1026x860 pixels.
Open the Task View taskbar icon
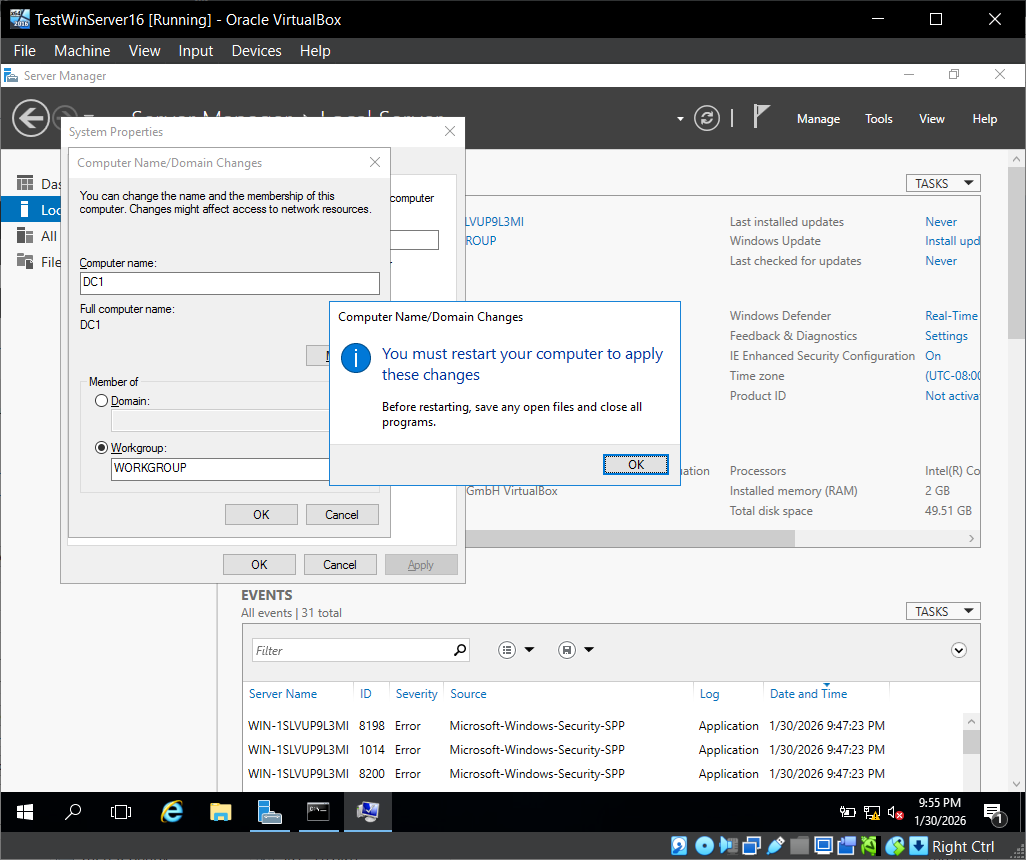click(121, 812)
